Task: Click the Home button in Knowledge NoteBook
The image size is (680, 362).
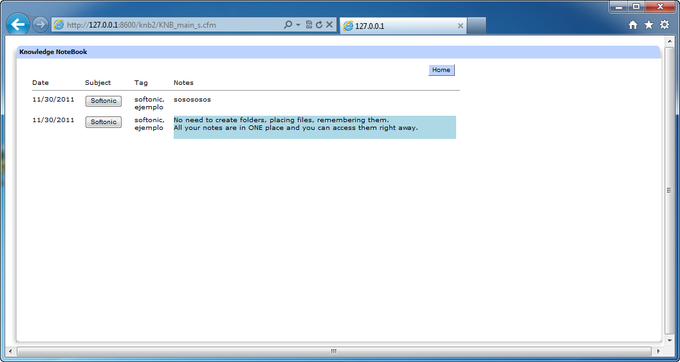Action: 441,70
